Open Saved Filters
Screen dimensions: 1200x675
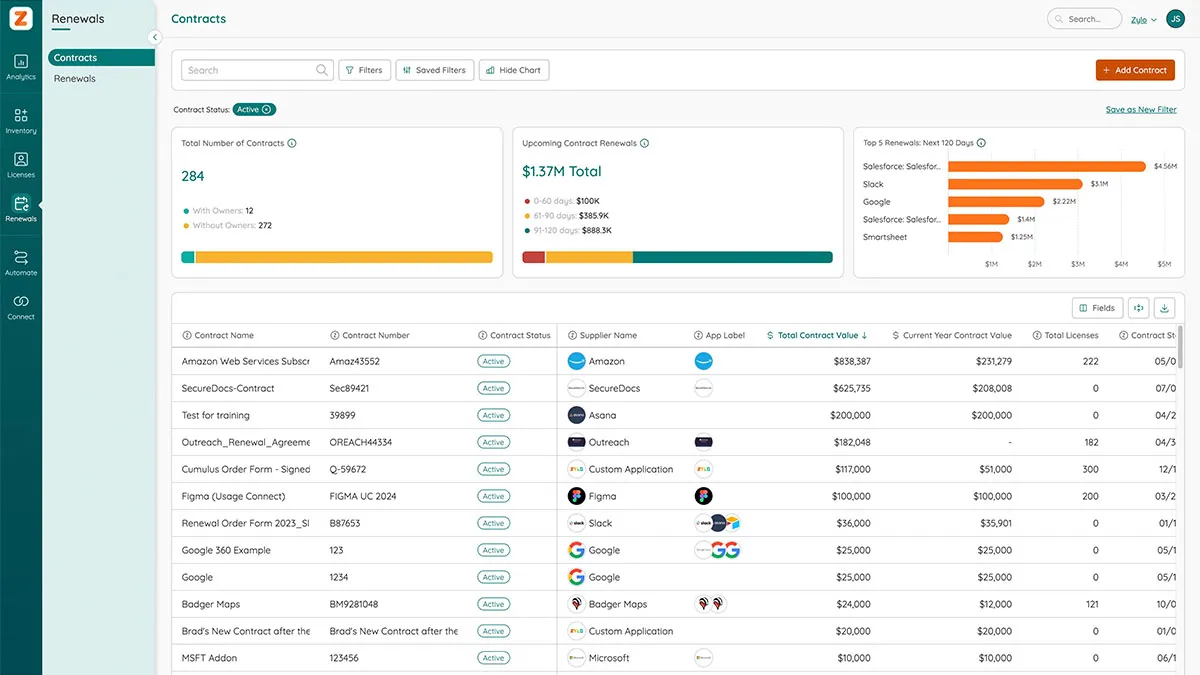point(434,70)
